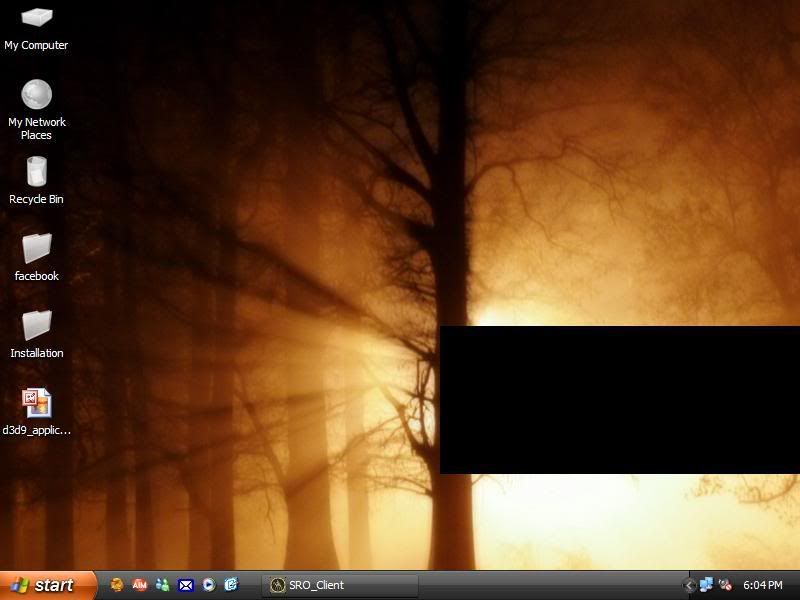Screen dimensions: 800x600
Task: Launch AIM from the Quick Launch bar
Action: click(140, 585)
